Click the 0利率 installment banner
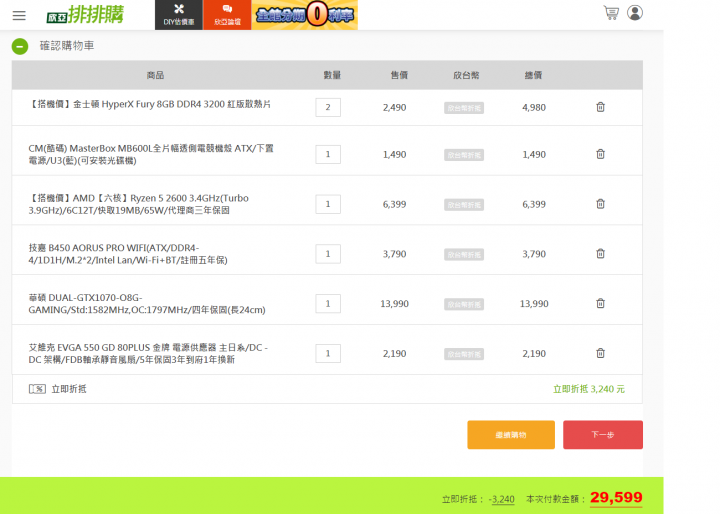 [304, 15]
